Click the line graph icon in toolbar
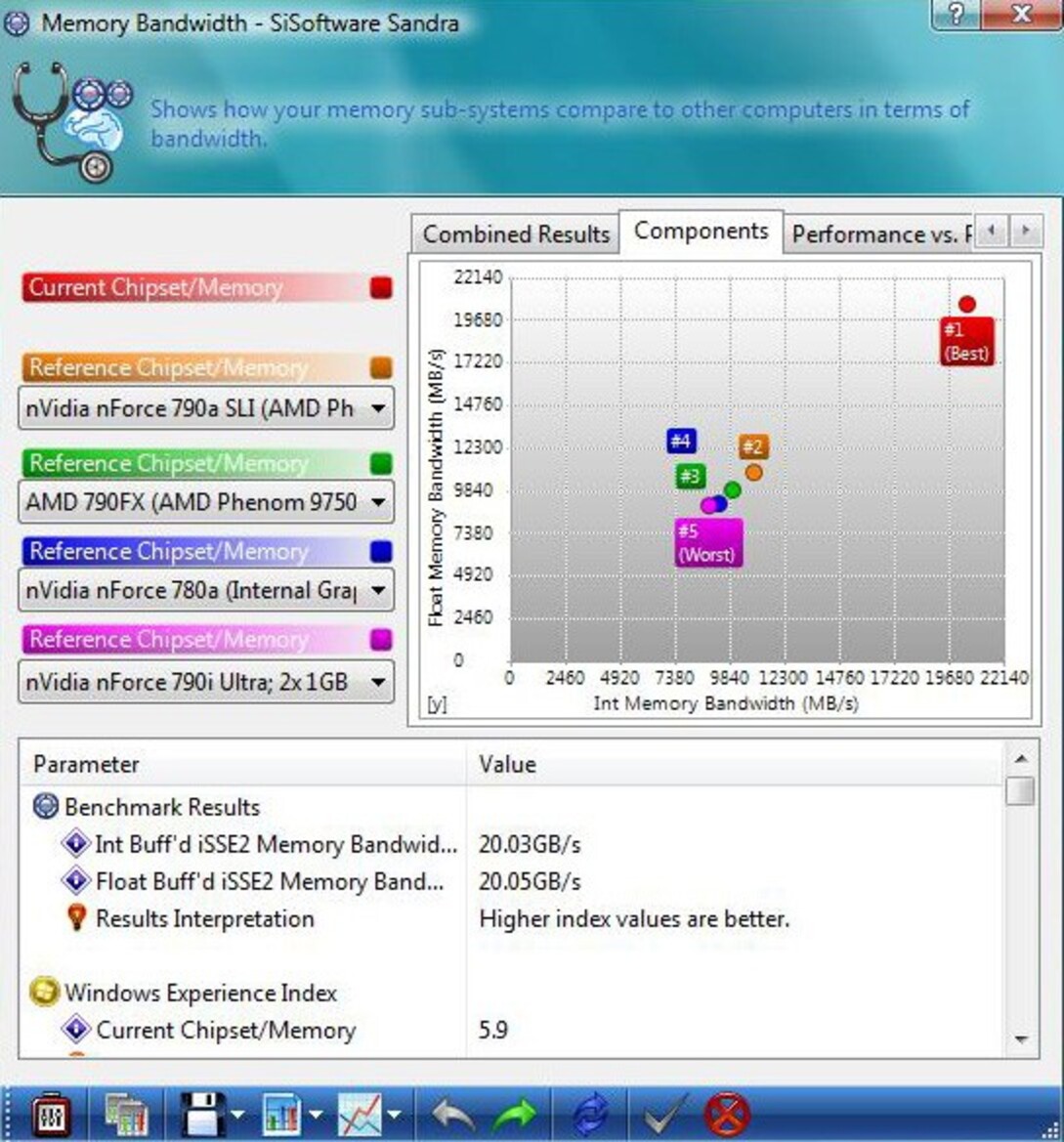 [360, 1115]
